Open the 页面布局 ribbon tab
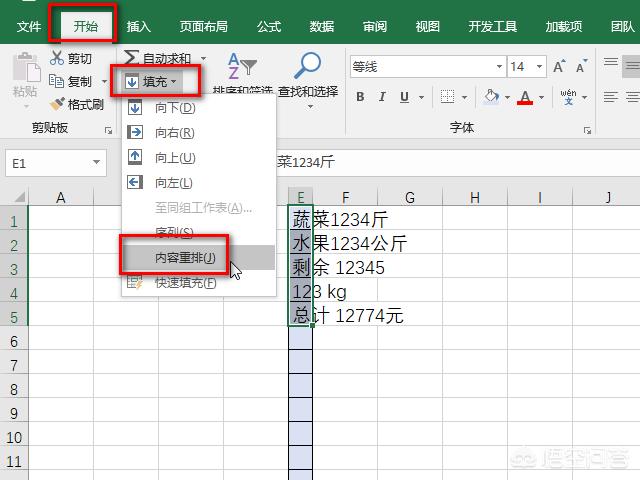 203,27
